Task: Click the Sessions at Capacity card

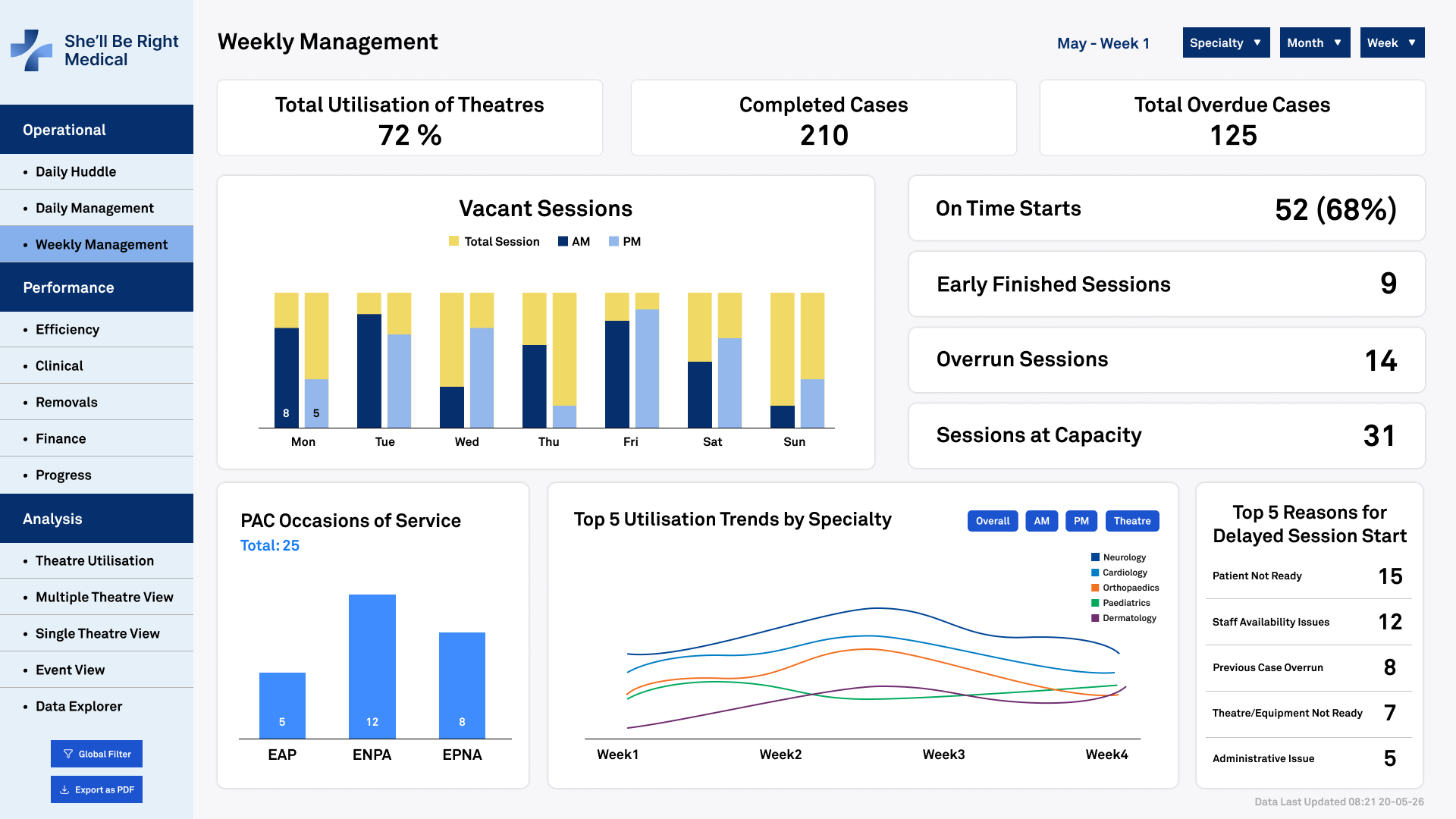Action: click(x=1166, y=436)
